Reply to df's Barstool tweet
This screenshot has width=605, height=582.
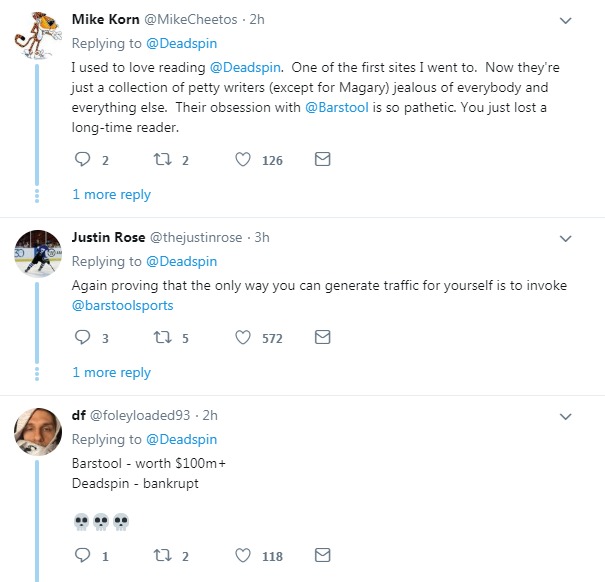point(83,556)
